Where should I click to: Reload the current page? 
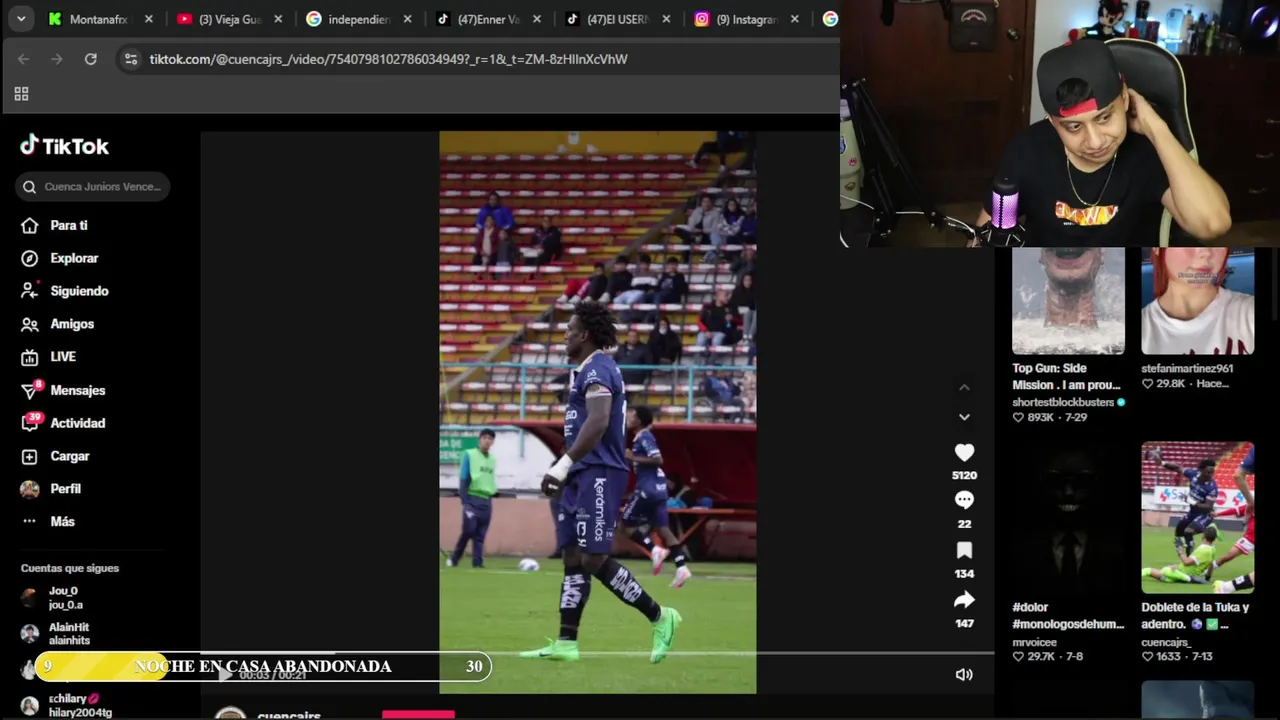pyautogui.click(x=91, y=59)
